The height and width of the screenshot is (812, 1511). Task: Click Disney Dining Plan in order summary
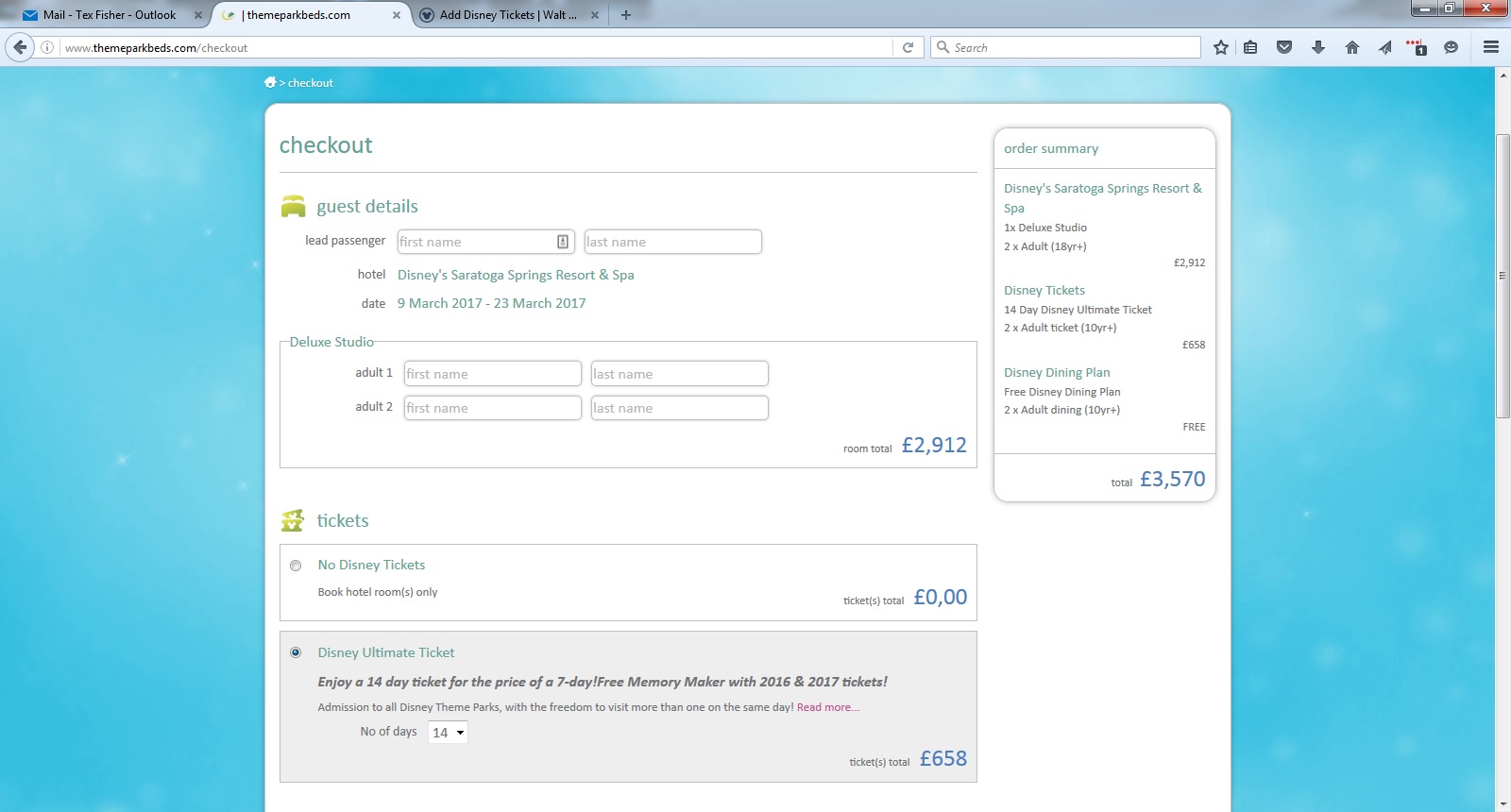point(1057,373)
